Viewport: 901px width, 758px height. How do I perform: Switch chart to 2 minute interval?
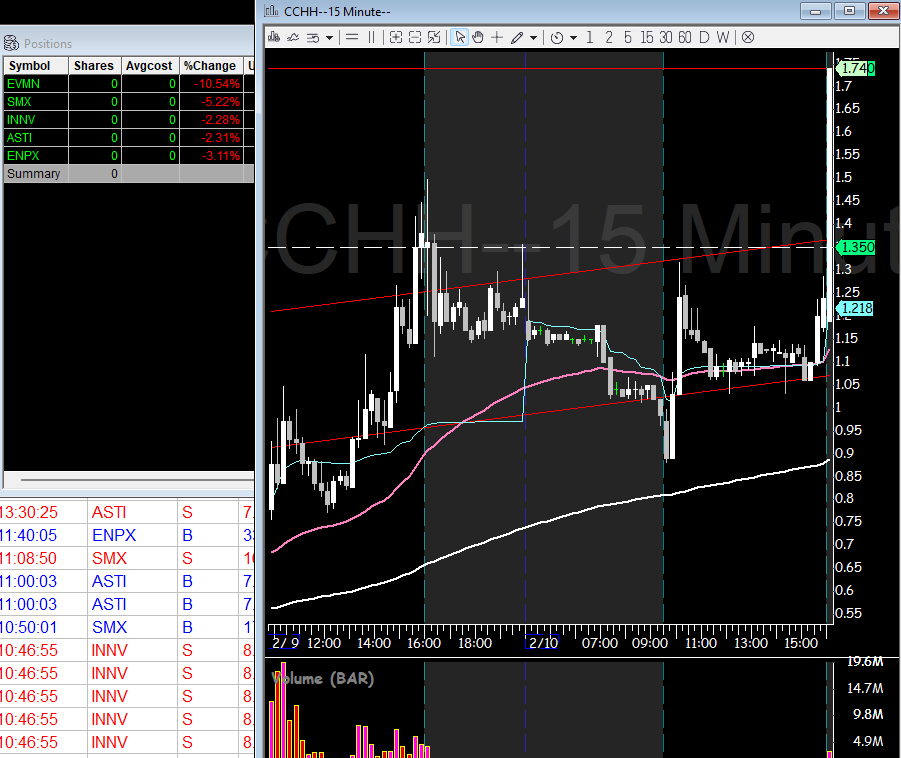(x=609, y=37)
